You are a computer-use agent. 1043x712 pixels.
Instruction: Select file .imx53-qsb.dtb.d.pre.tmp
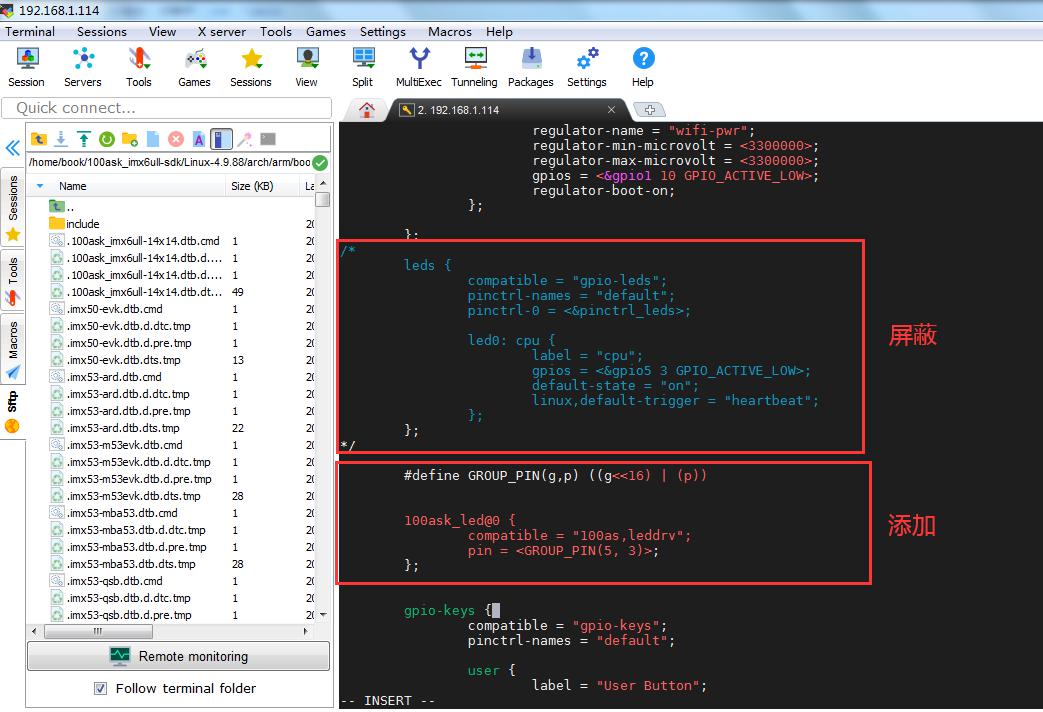point(128,615)
